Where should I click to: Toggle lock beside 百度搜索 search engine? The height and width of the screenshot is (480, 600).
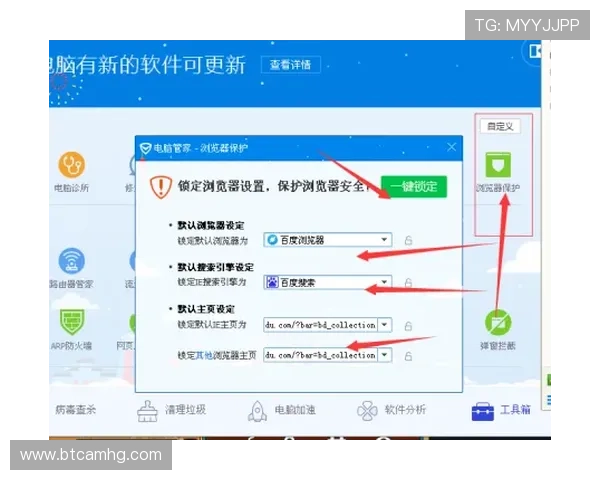pyautogui.click(x=408, y=282)
